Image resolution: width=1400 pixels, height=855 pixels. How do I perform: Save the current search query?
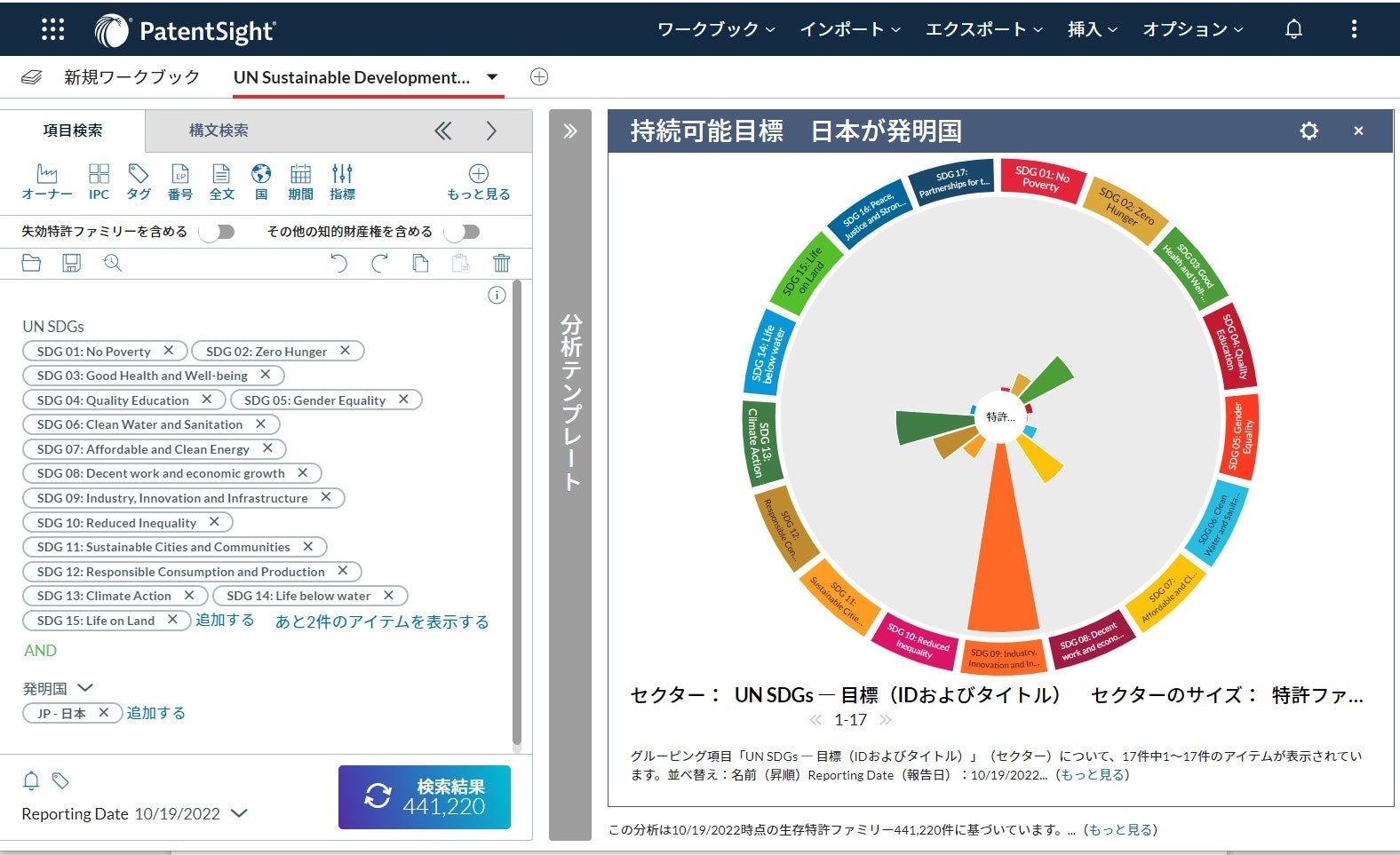[71, 263]
